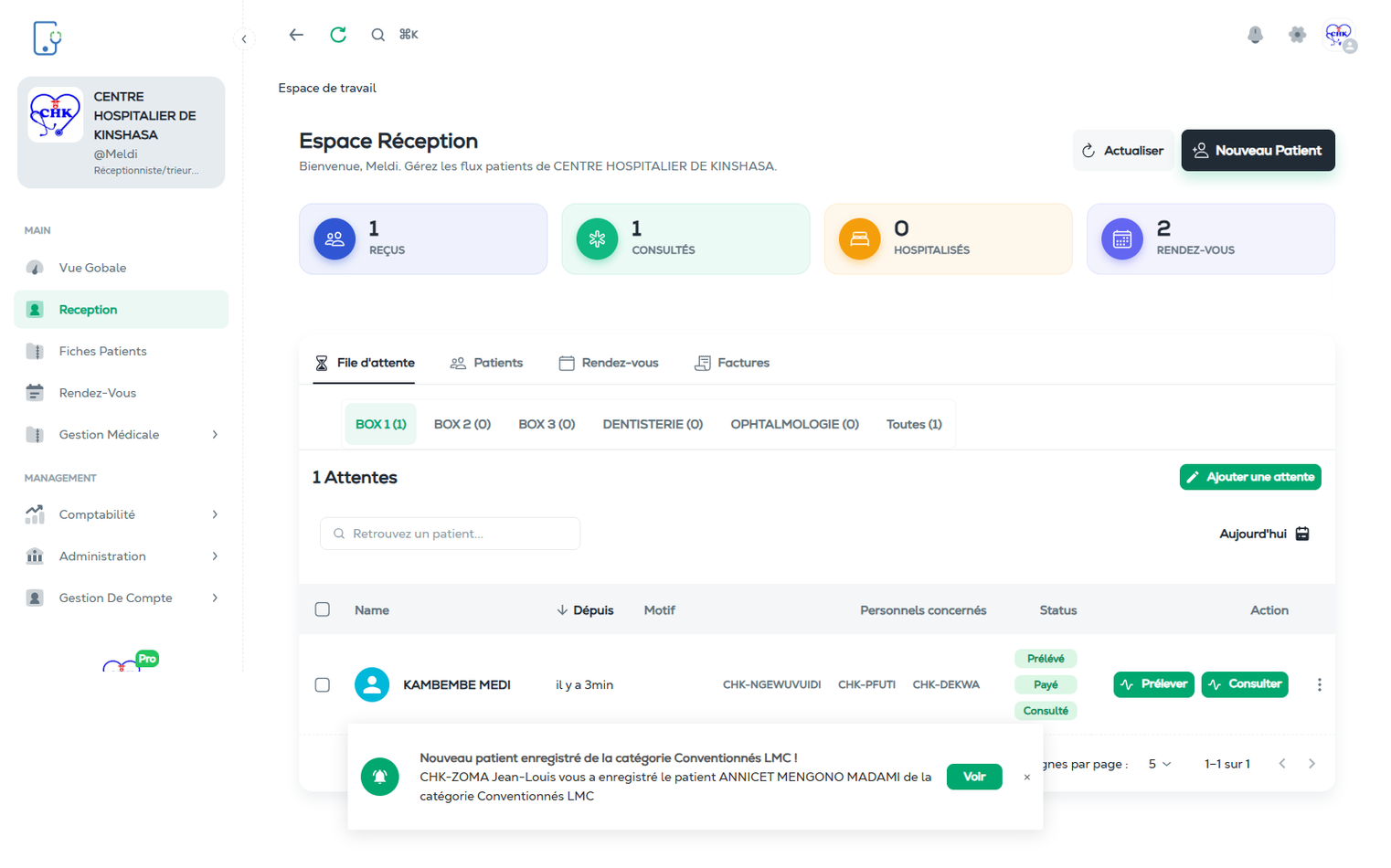Click the Retrouvez un patient search field
The height and width of the screenshot is (868, 1391).
coord(450,534)
